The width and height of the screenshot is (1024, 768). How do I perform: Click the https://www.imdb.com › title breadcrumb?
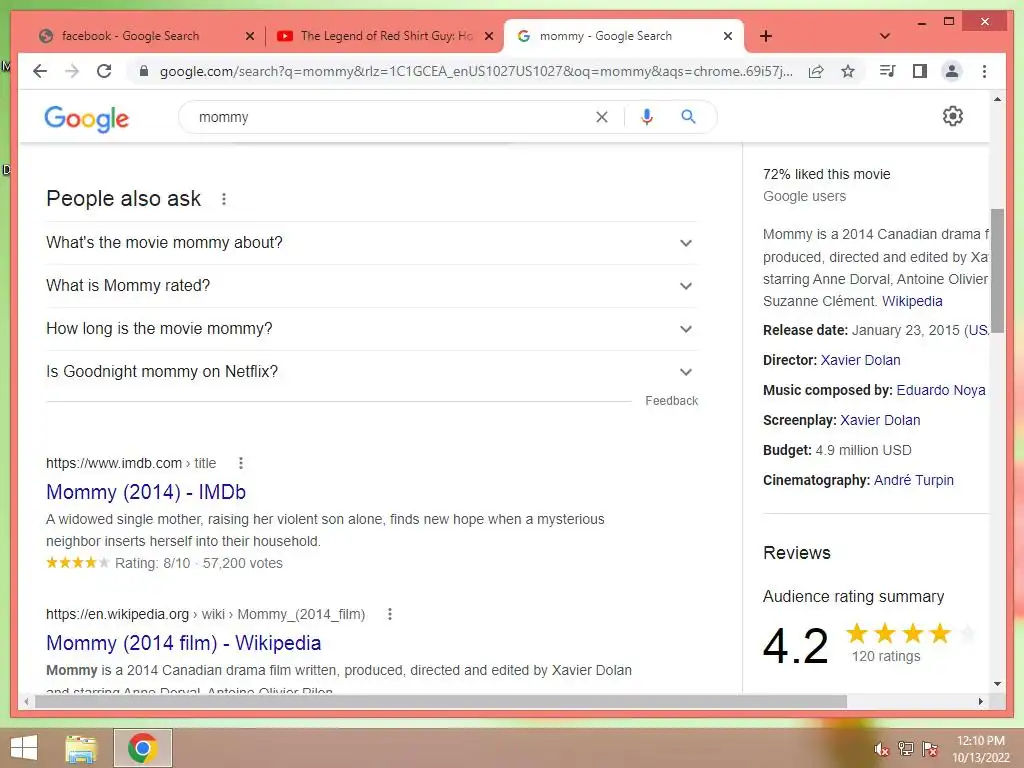131,463
